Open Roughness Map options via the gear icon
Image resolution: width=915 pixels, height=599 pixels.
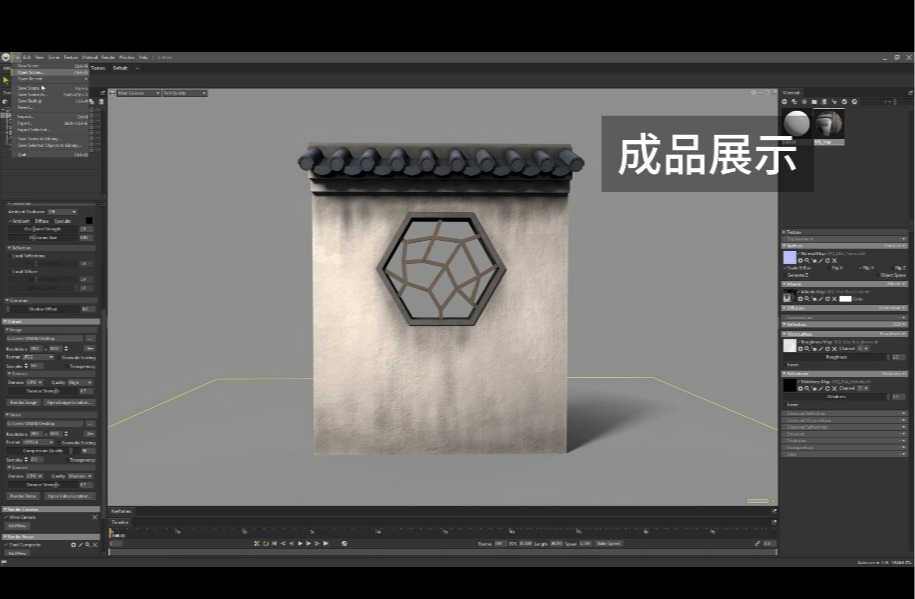[x=800, y=349]
